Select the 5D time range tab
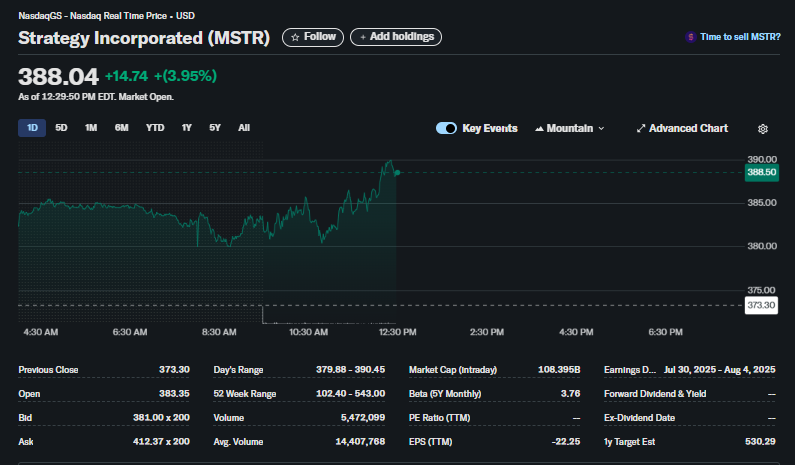The image size is (795, 465). [61, 128]
